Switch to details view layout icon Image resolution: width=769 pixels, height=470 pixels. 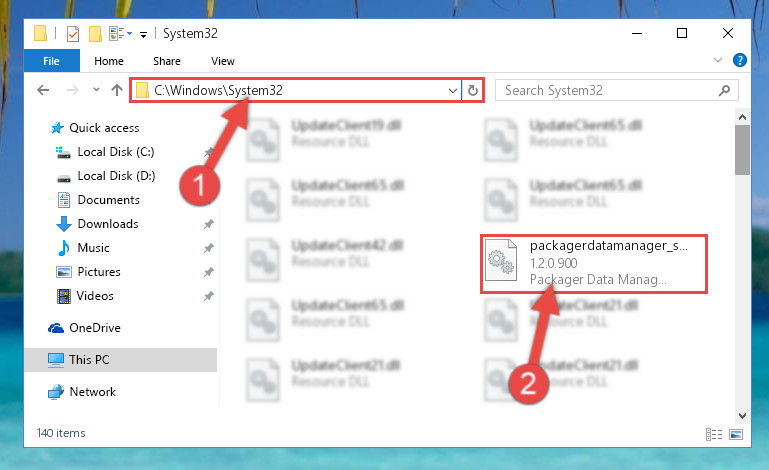point(714,434)
